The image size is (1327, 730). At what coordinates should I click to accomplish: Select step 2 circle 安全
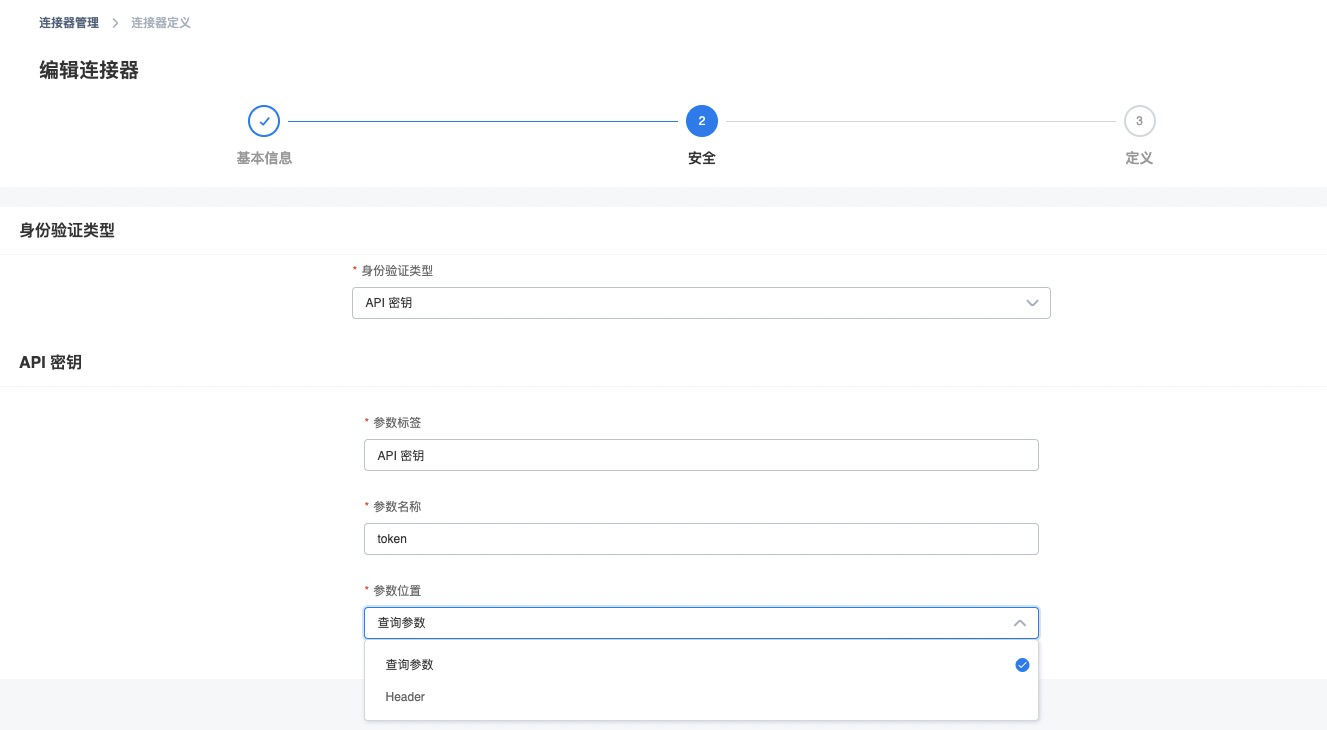coord(702,121)
